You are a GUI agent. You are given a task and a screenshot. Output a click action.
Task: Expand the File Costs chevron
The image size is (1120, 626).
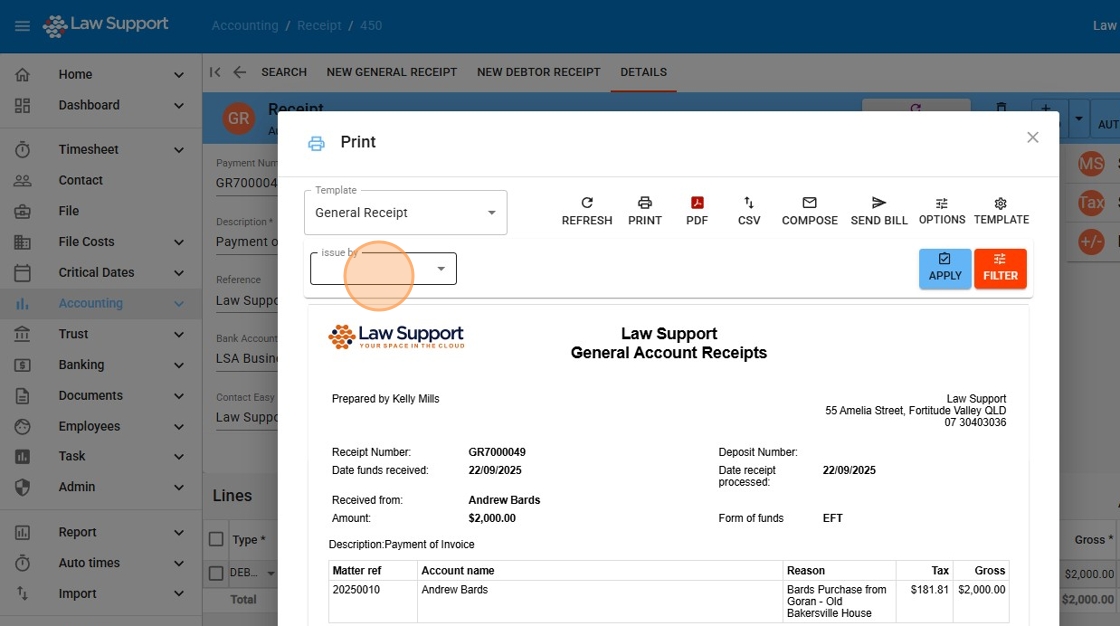(x=179, y=242)
